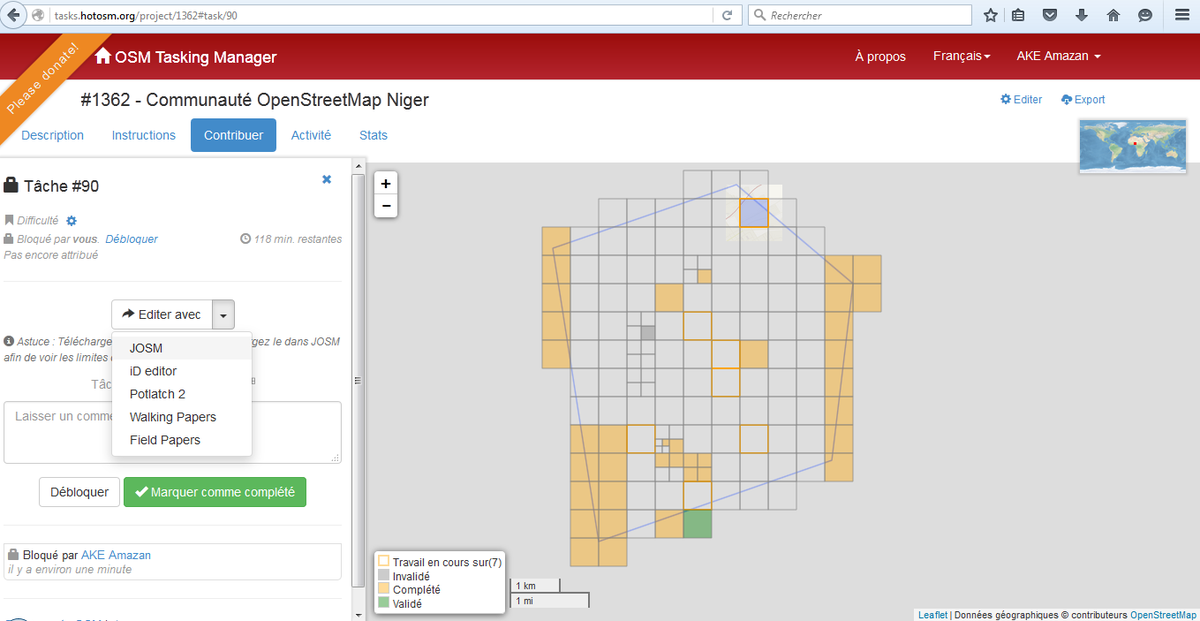Click the project title #1362 heading

(255, 100)
